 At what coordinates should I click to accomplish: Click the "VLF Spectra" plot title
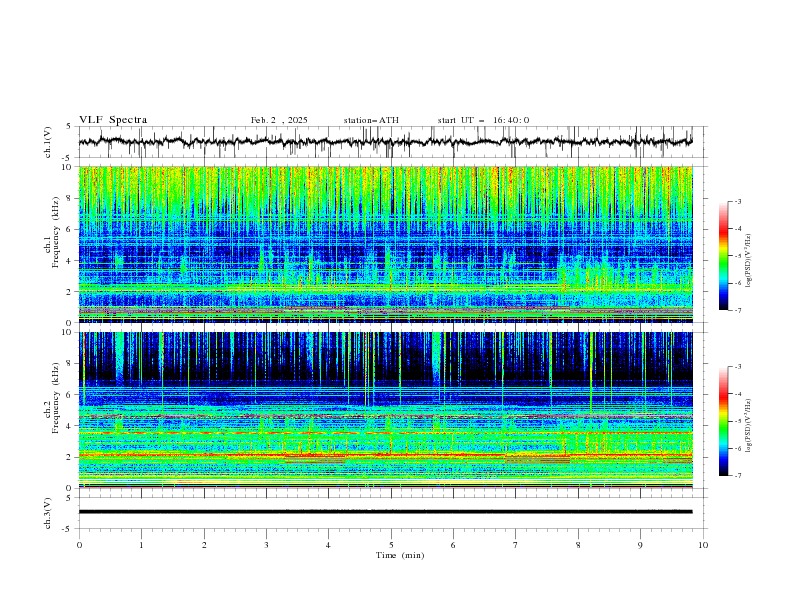(x=113, y=120)
